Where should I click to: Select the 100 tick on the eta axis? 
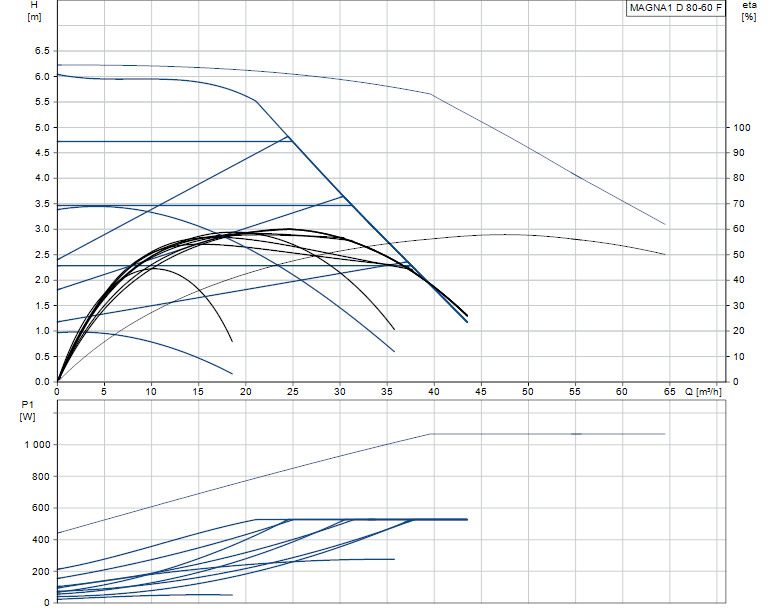741,127
